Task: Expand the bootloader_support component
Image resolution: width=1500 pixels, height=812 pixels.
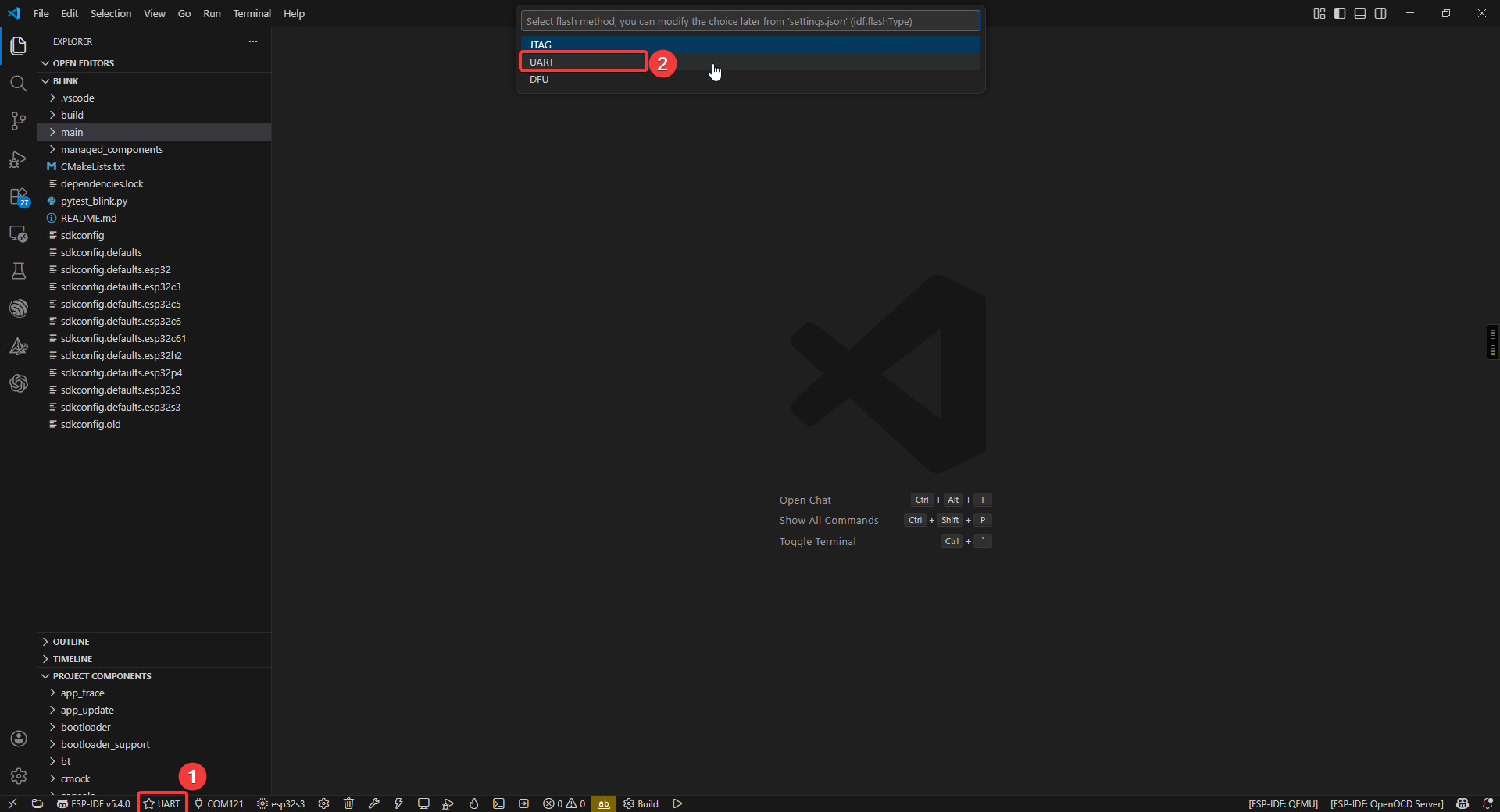Action: (154, 744)
